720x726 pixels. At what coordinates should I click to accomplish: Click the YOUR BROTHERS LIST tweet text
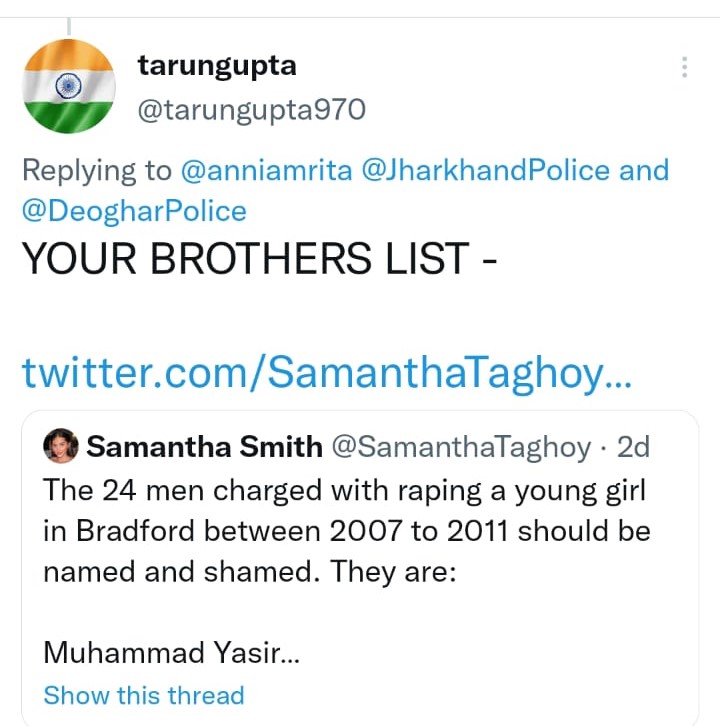260,260
